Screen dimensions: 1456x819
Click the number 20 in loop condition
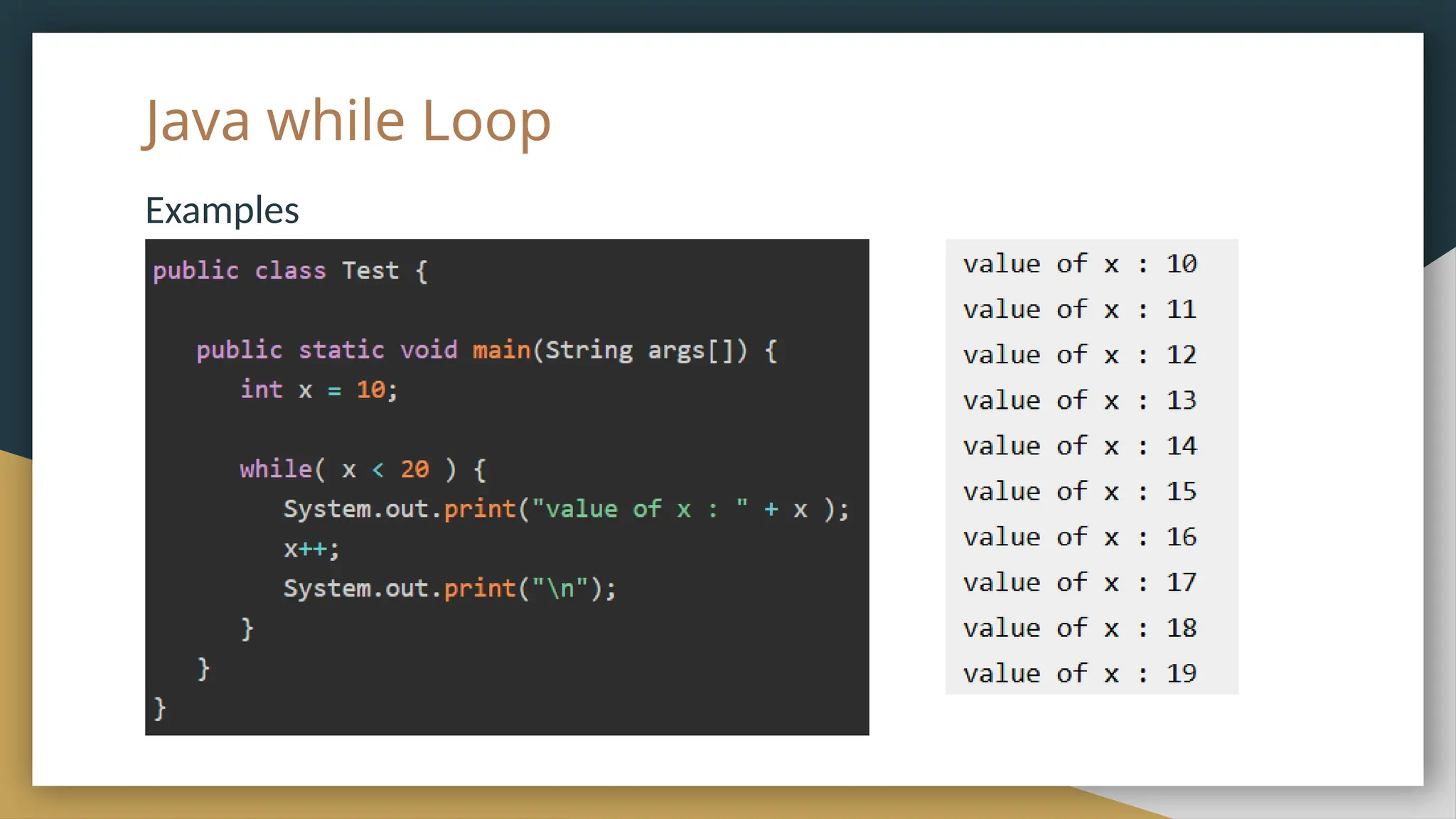(x=414, y=469)
